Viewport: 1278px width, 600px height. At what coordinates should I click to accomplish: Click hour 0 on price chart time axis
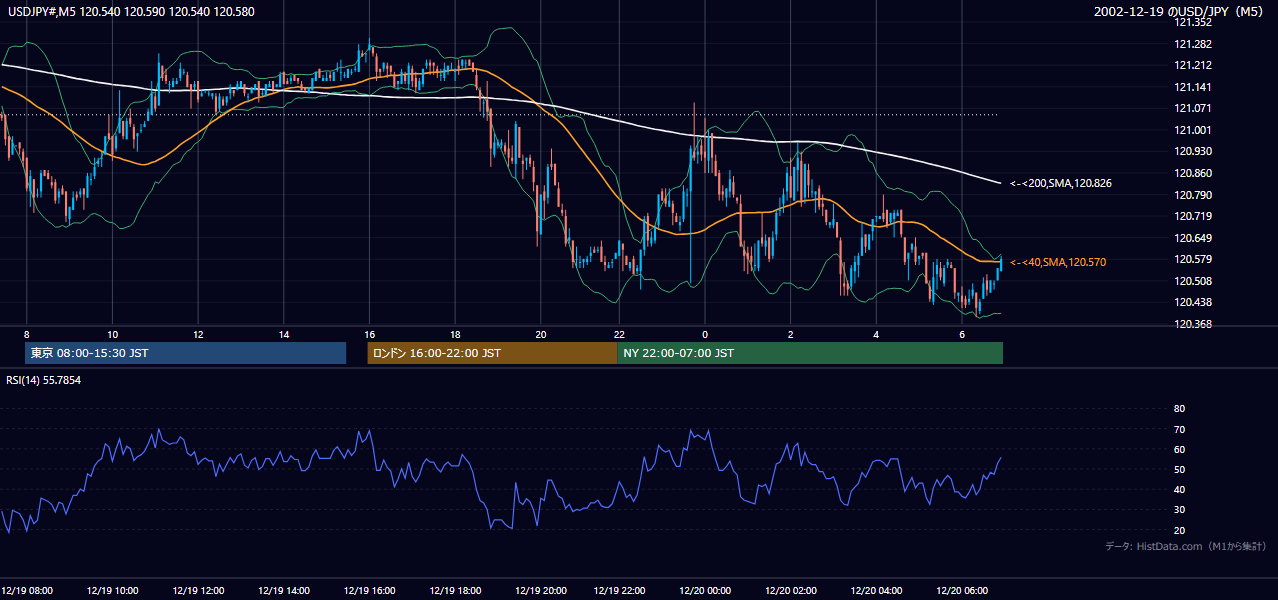tap(705, 334)
